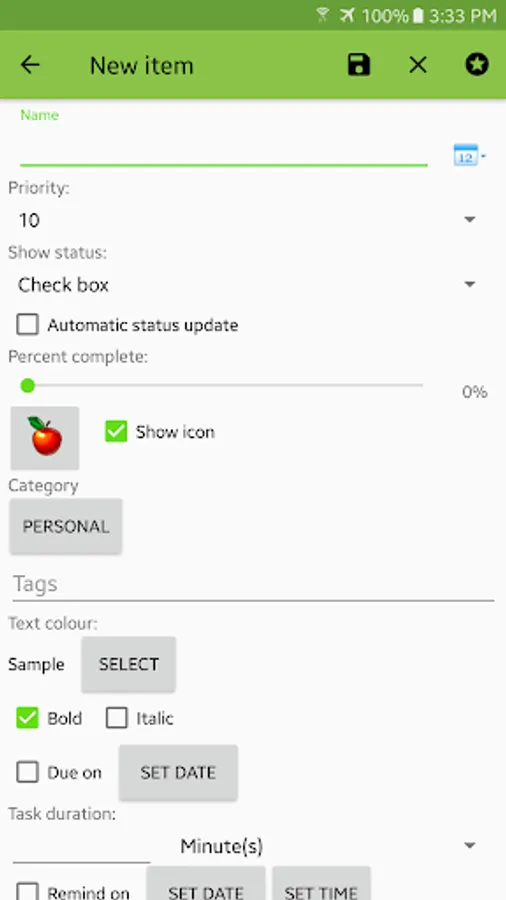Enable Automatic status update checkbox
This screenshot has width=506, height=900.
[27, 325]
